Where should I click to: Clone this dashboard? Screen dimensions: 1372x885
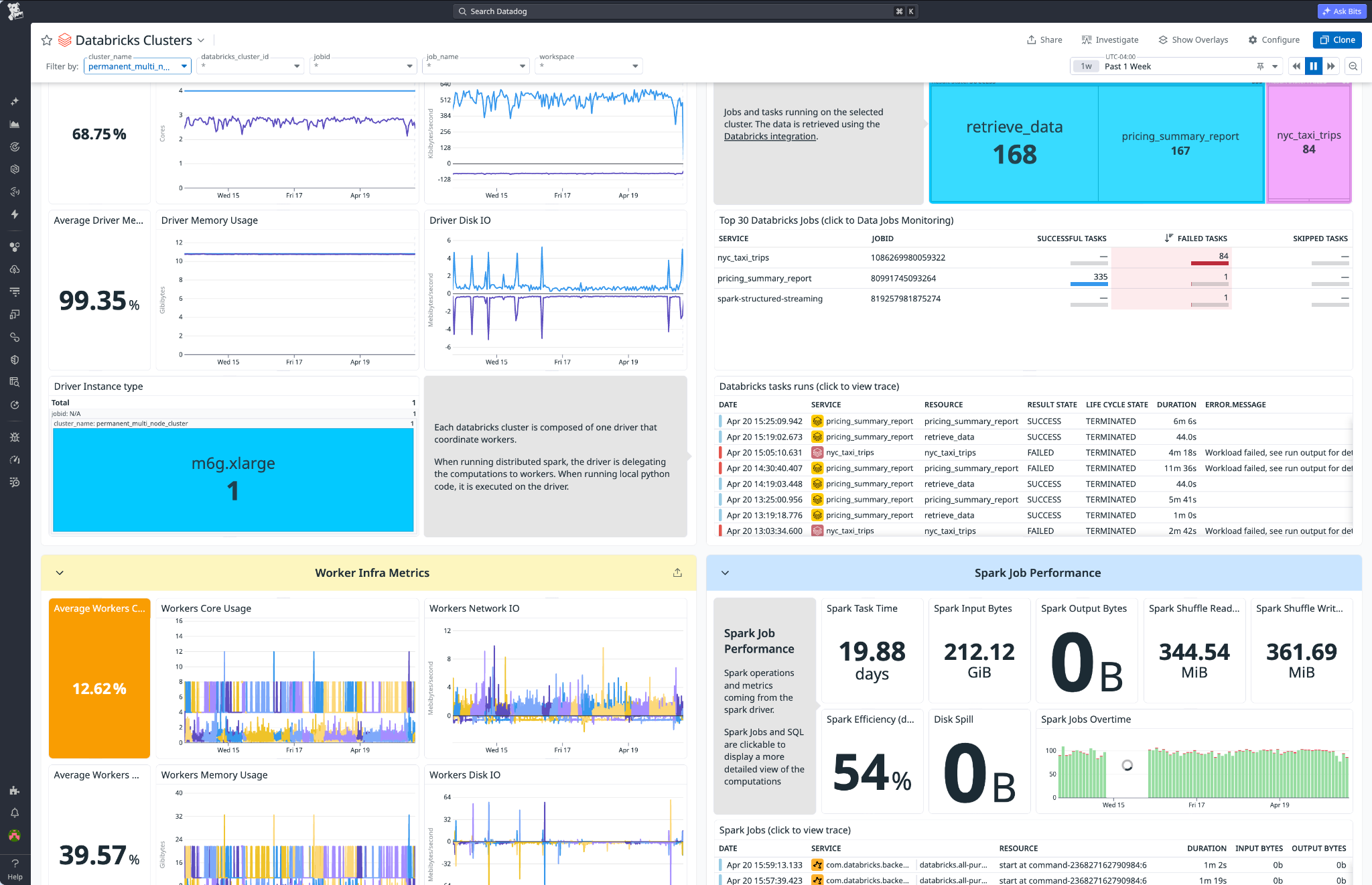point(1337,40)
